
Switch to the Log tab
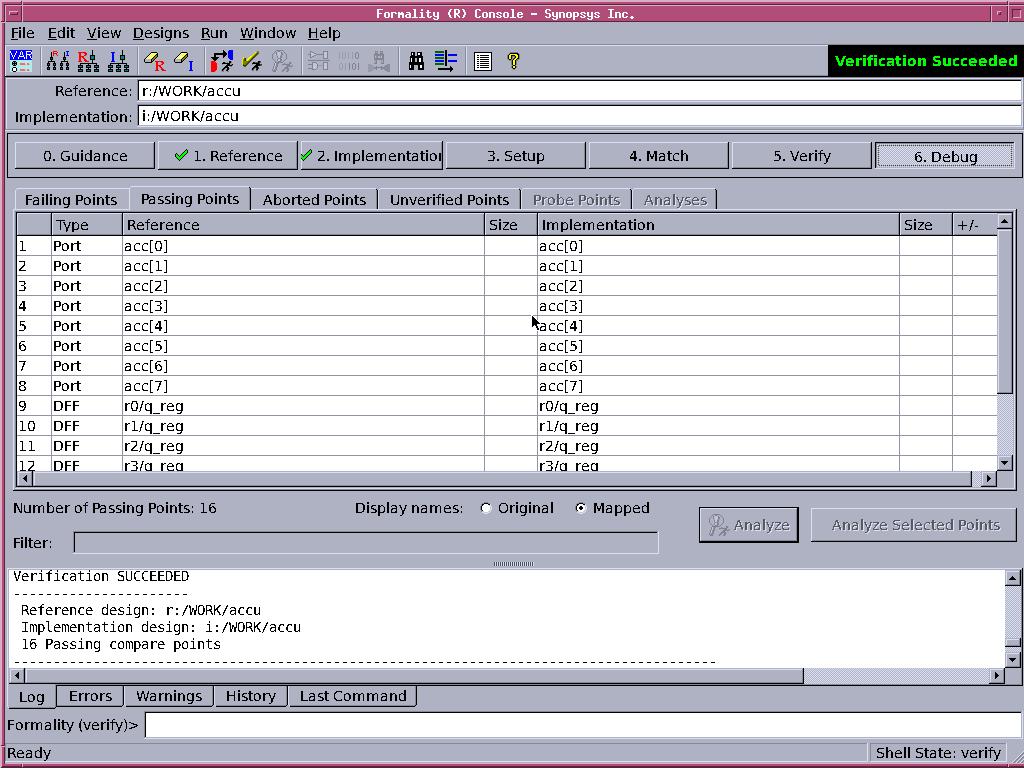(31, 697)
